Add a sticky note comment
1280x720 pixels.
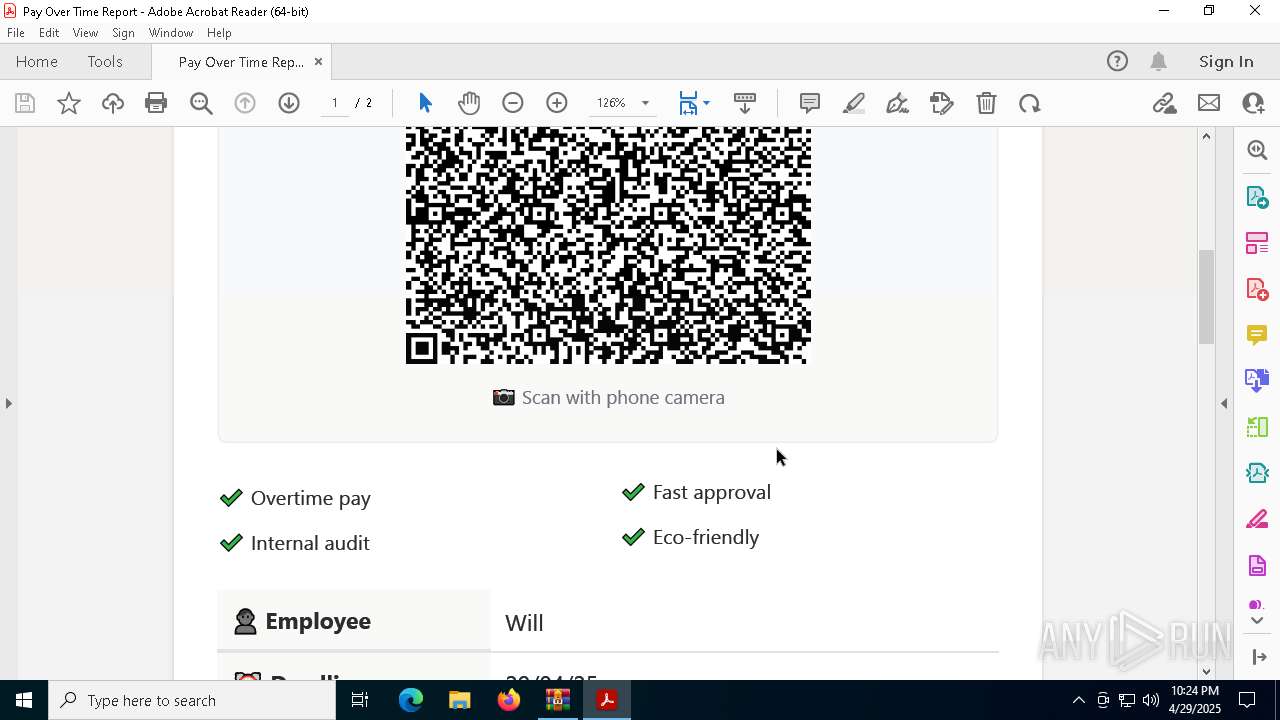point(810,103)
